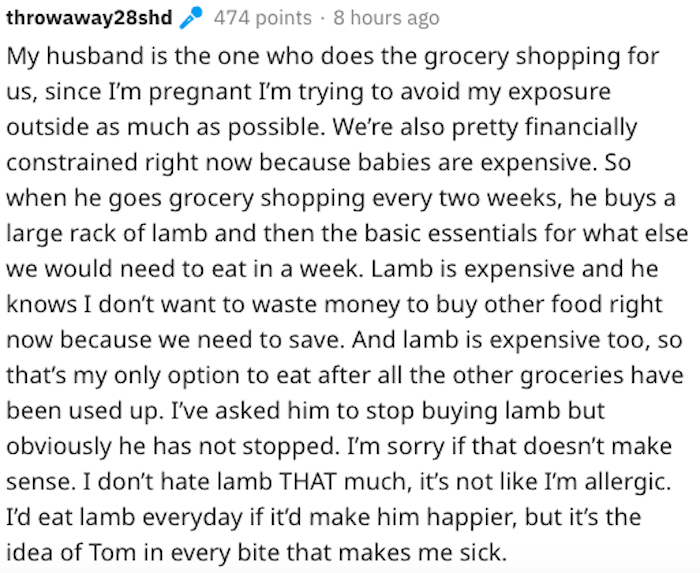Click the words 'my only option'
This screenshot has height=573, width=700.
(x=162, y=376)
